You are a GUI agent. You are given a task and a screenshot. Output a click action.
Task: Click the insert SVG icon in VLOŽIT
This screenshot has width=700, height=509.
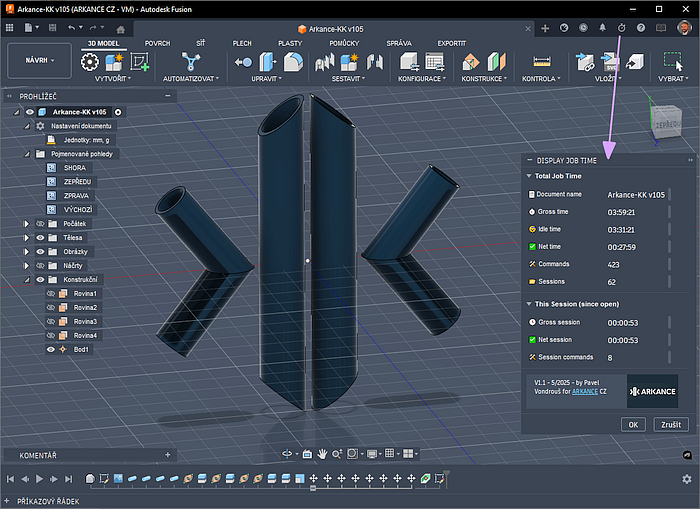[x=610, y=62]
